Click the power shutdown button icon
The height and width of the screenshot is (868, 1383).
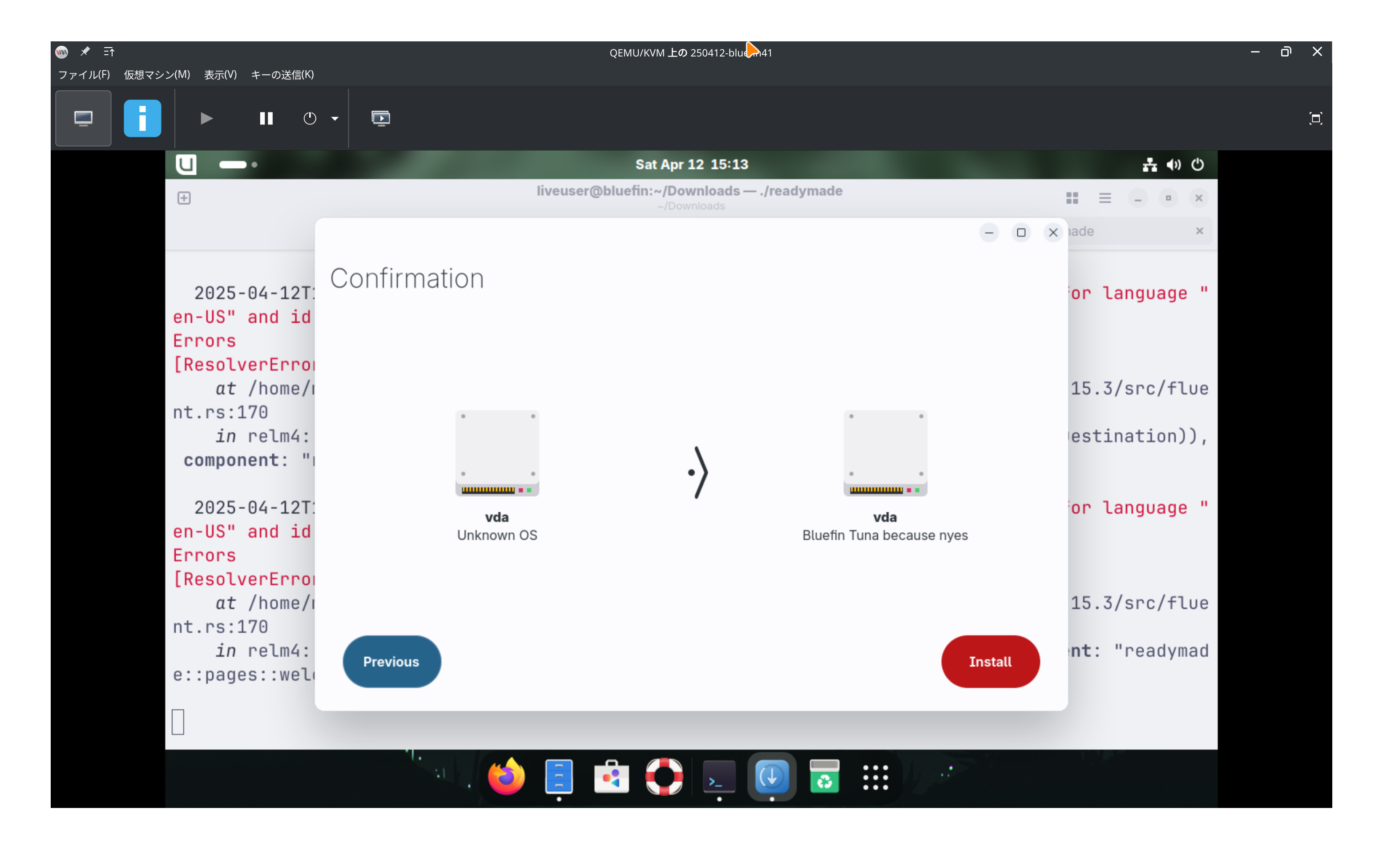[x=310, y=118]
